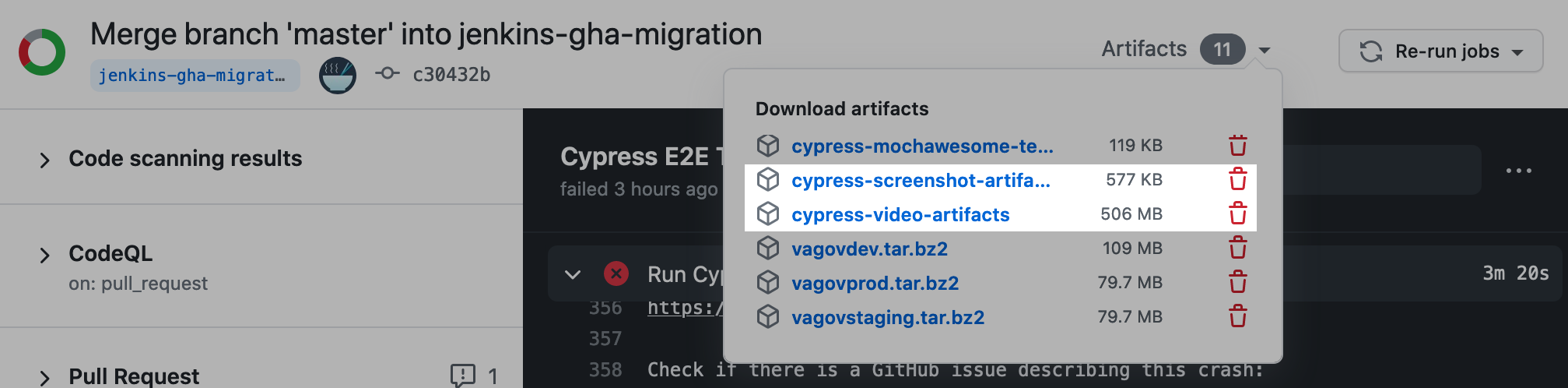Expand Code scanning results section
The width and height of the screenshot is (1568, 388).
(44, 160)
